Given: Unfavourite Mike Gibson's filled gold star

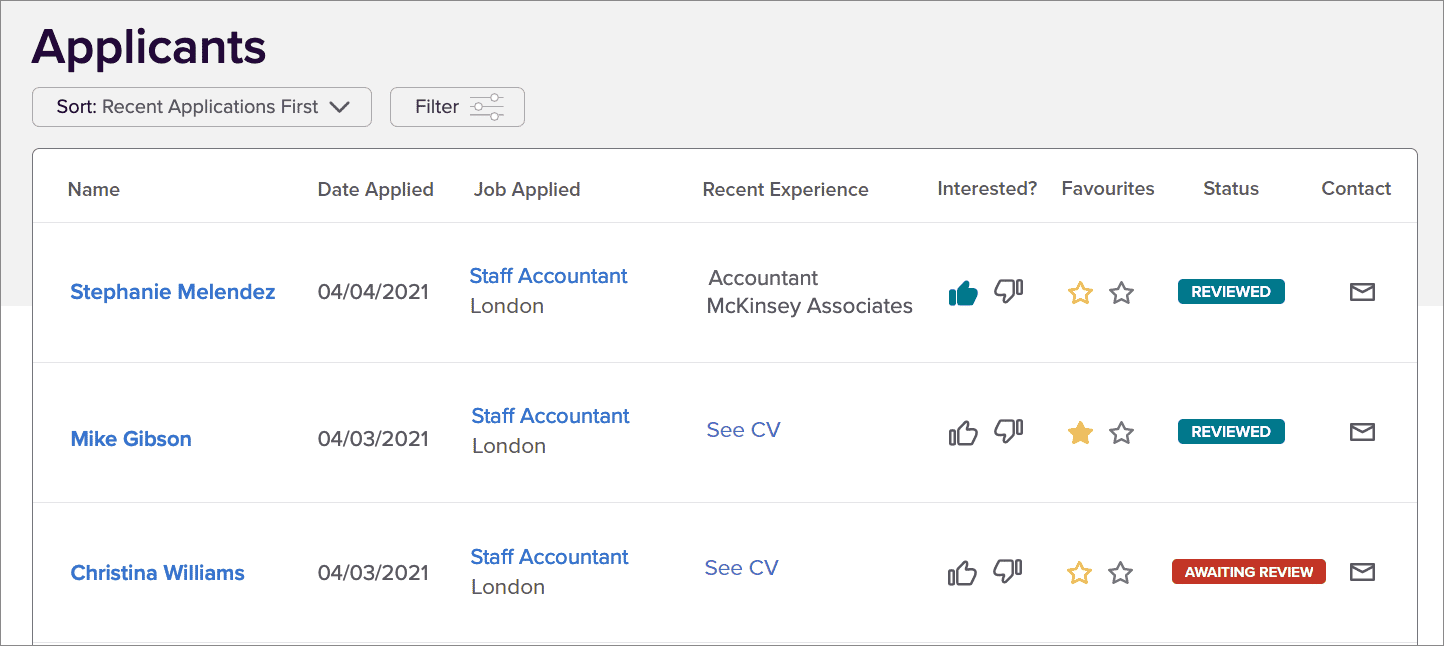Looking at the screenshot, I should pos(1080,433).
